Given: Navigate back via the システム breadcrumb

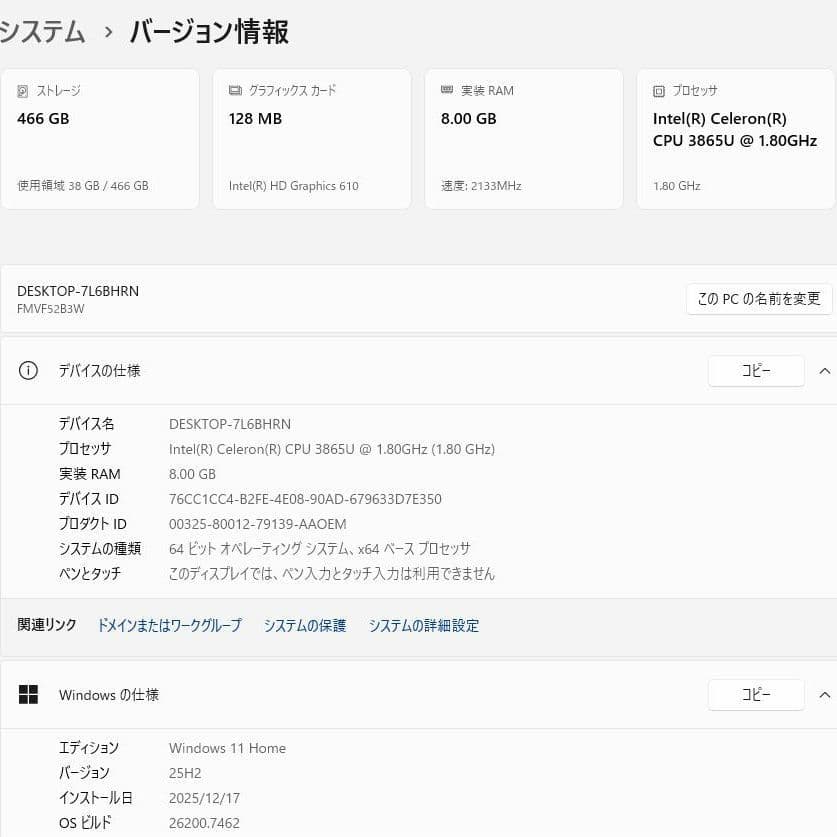Looking at the screenshot, I should point(42,31).
